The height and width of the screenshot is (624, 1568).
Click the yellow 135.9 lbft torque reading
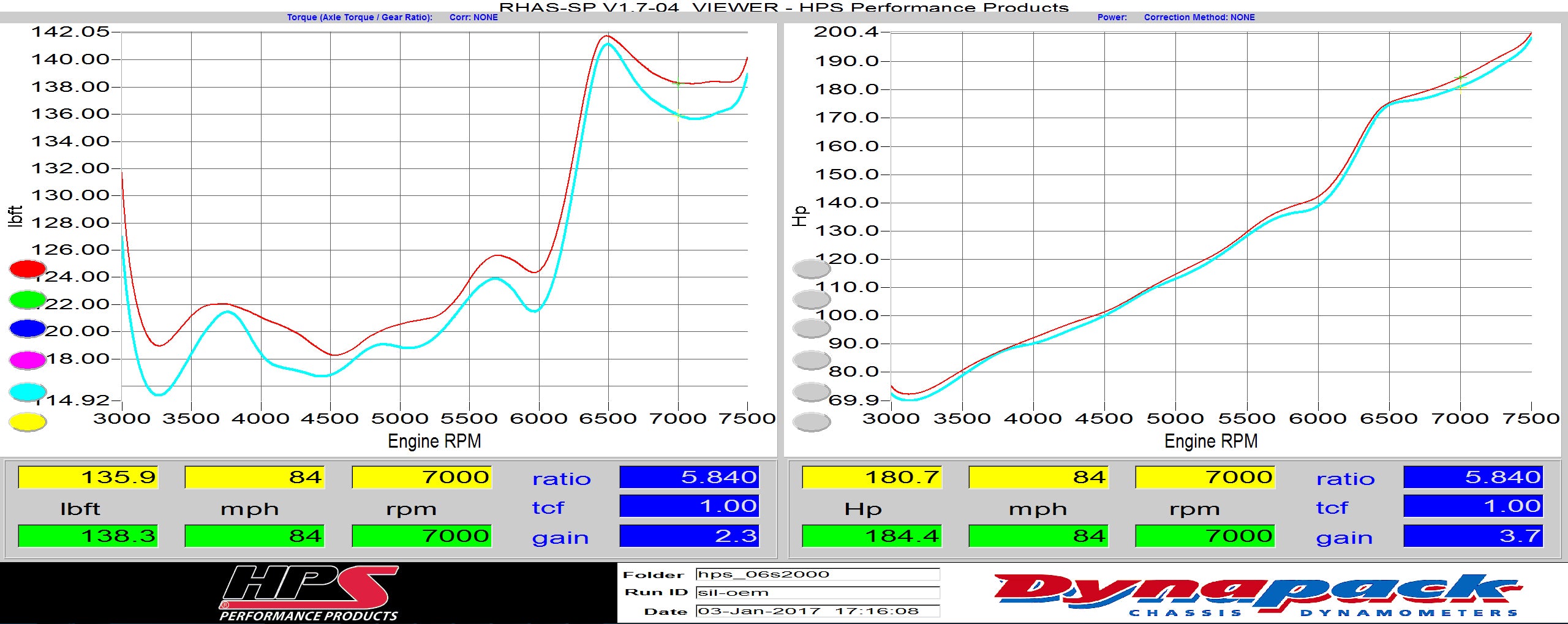(88, 477)
